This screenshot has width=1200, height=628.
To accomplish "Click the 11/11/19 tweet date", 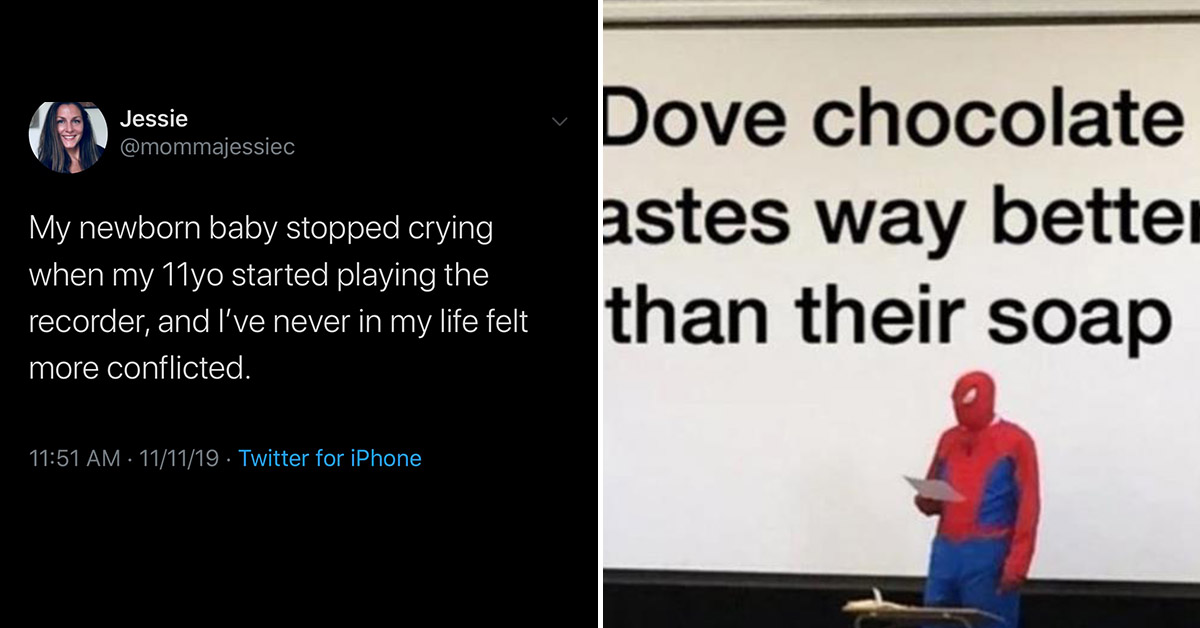I will coord(179,459).
